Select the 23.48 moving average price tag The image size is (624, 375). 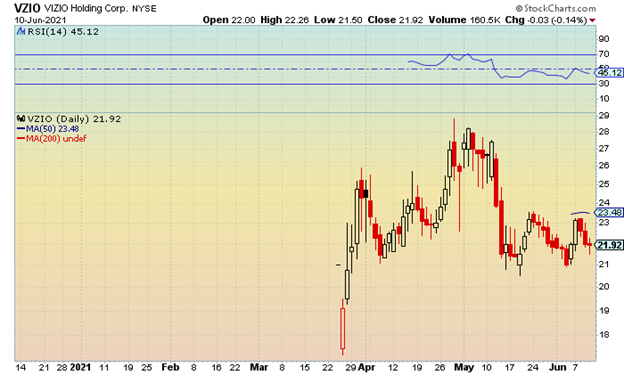[609, 213]
